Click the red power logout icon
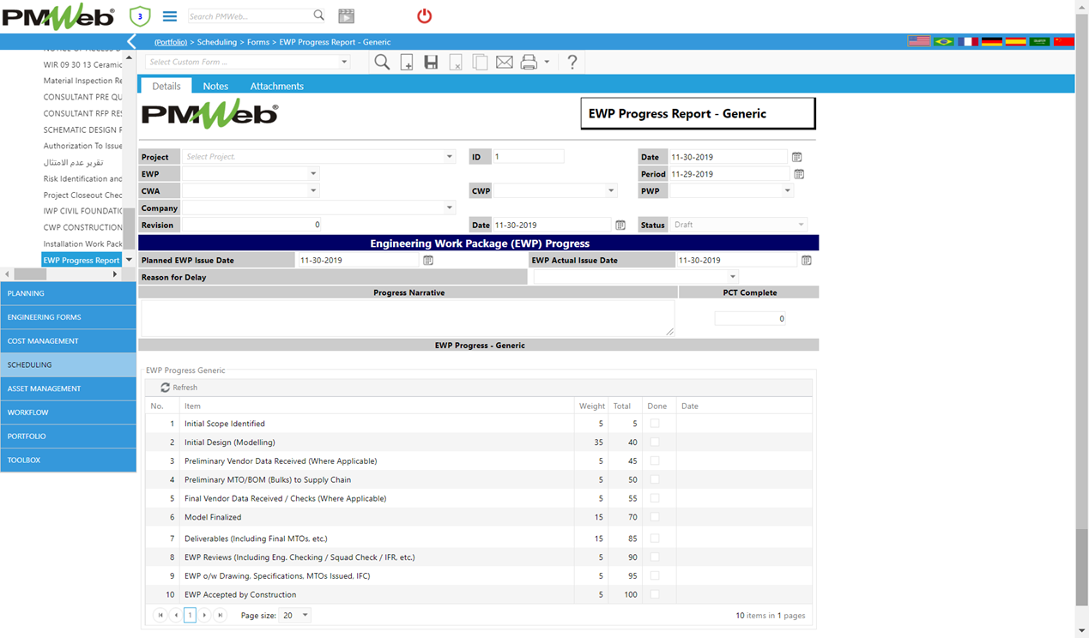 click(424, 16)
